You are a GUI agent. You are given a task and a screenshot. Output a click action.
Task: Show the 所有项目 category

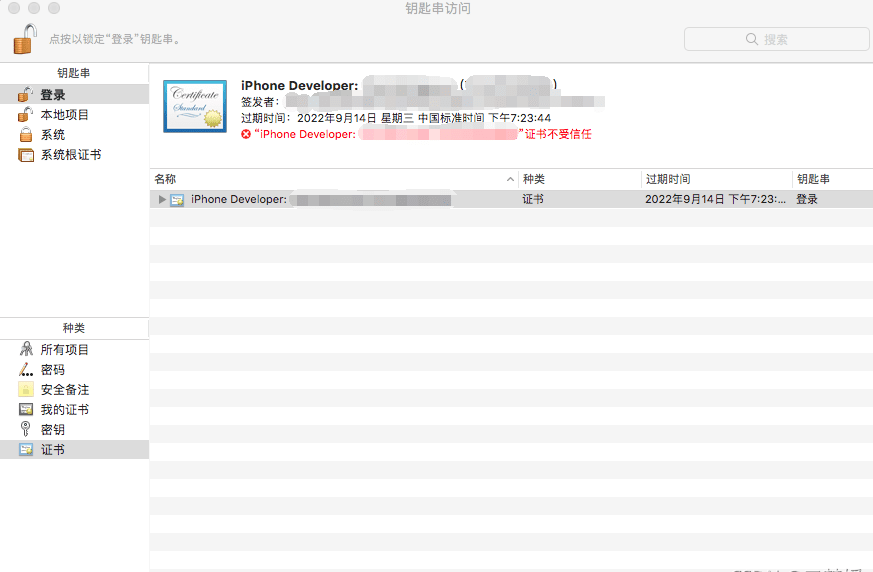point(75,350)
